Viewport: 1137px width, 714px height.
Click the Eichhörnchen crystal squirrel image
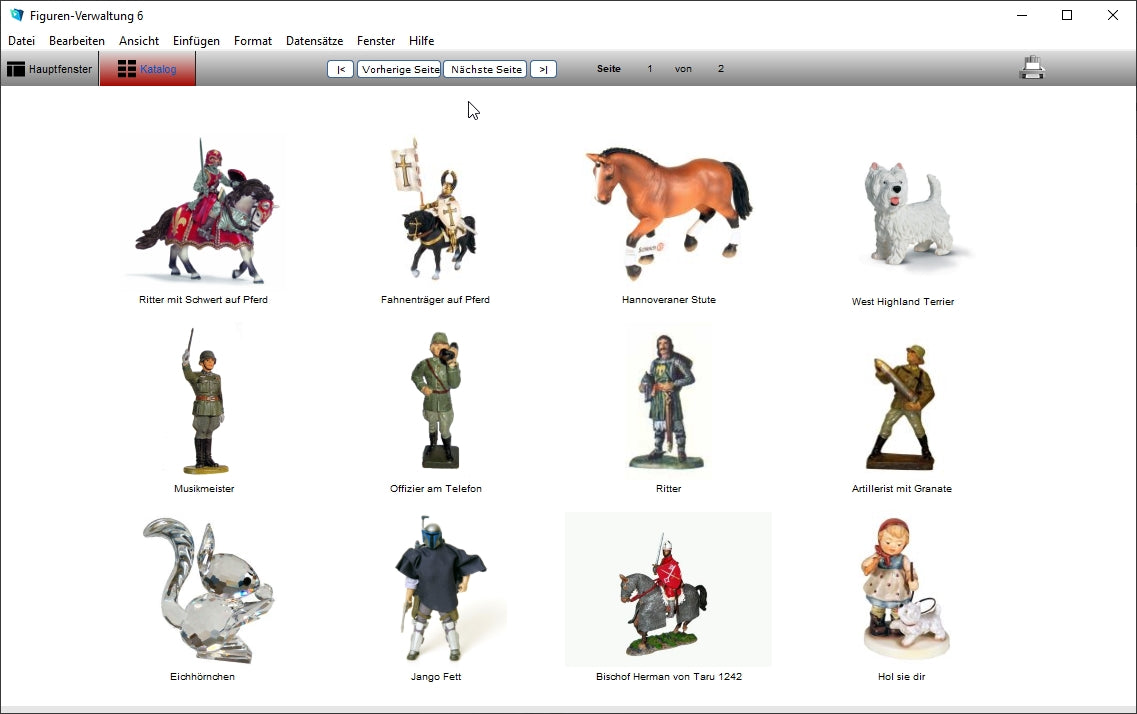[x=203, y=590]
